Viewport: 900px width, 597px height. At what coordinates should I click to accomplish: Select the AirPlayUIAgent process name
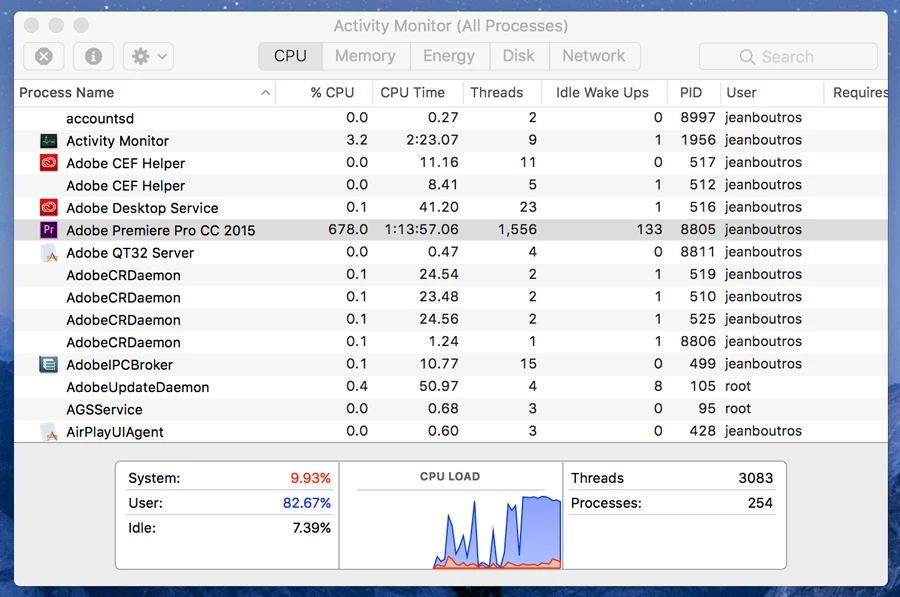coord(115,432)
